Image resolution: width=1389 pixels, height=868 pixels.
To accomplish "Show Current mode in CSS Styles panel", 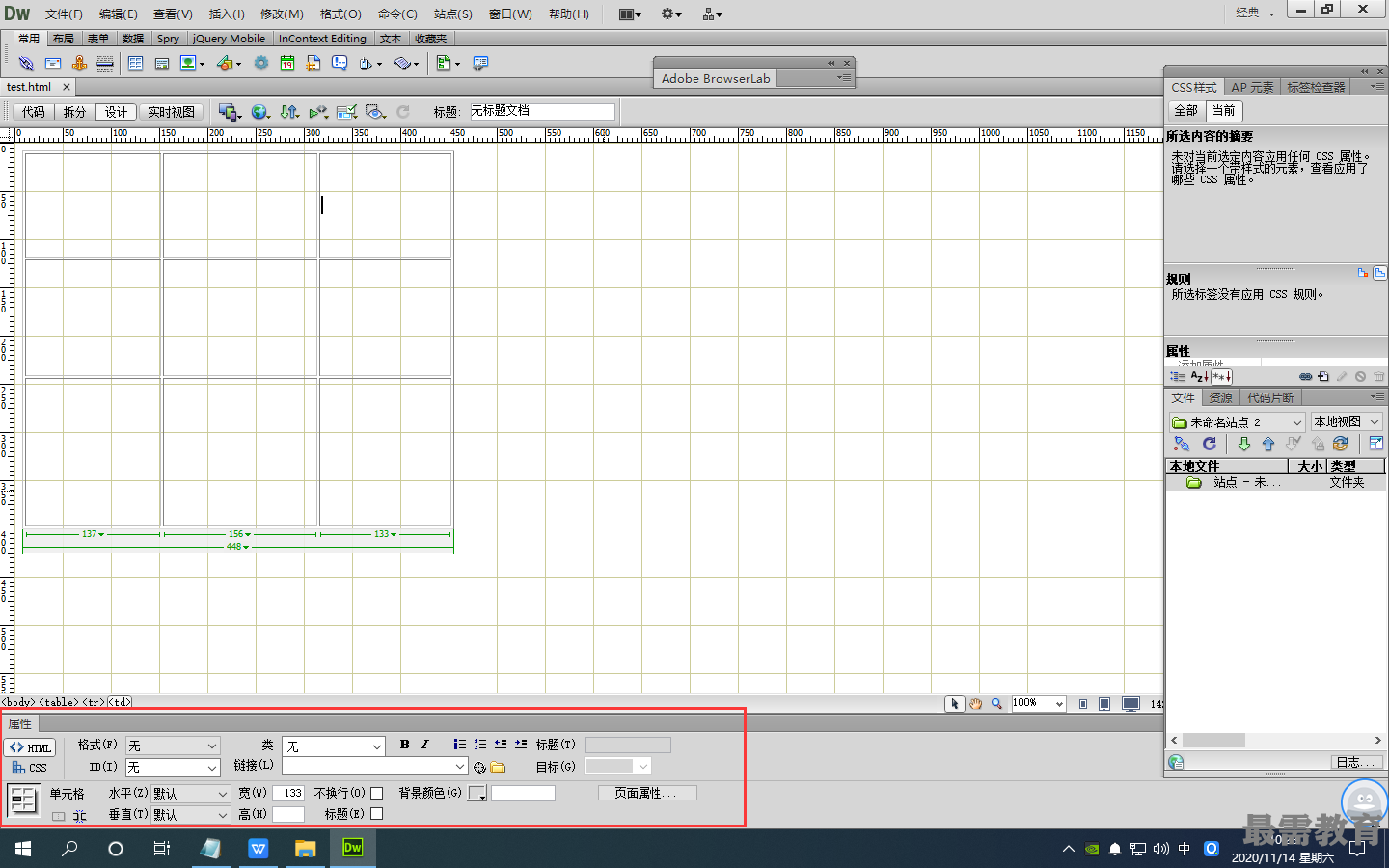I will [x=1223, y=110].
